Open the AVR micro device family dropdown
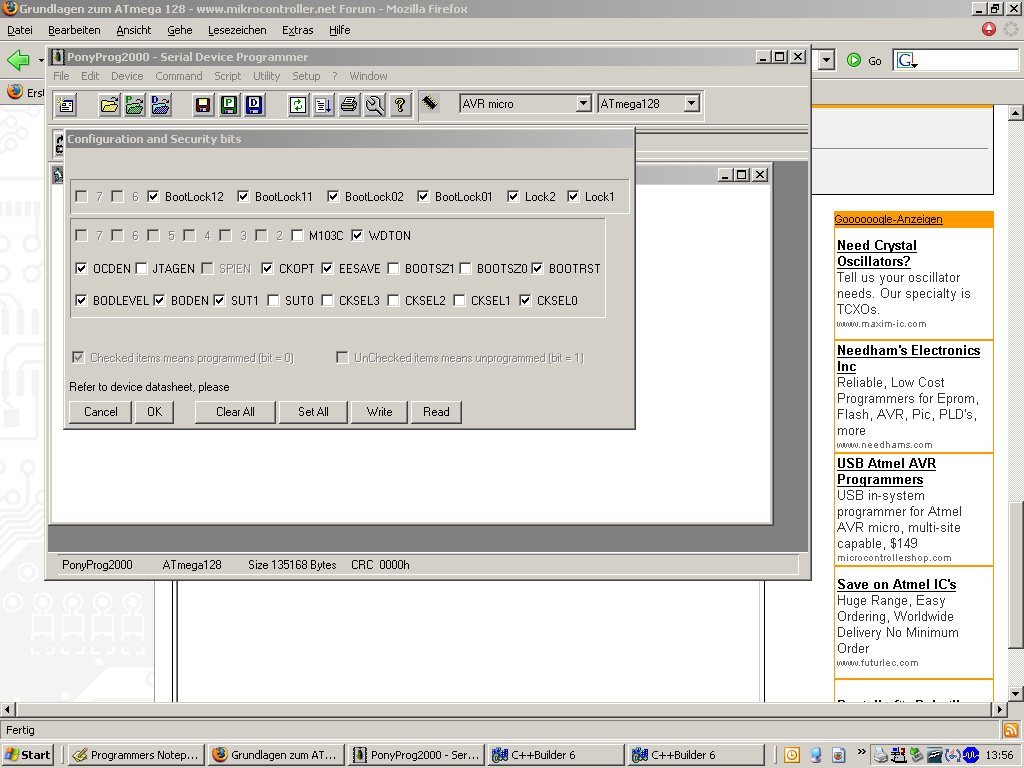 [x=583, y=103]
